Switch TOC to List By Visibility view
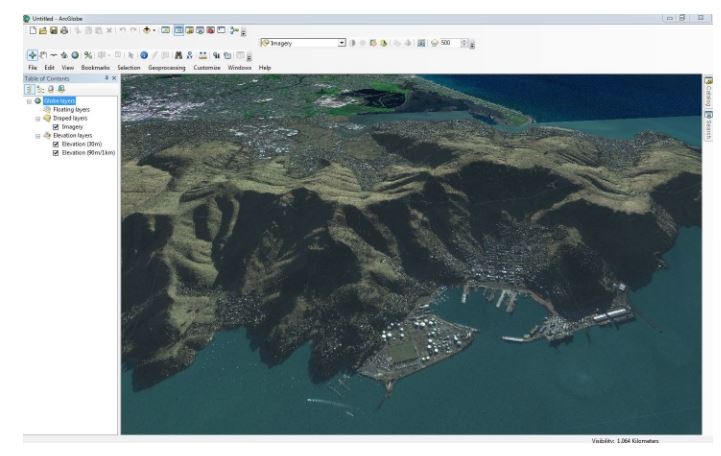The height and width of the screenshot is (456, 721). pos(51,89)
